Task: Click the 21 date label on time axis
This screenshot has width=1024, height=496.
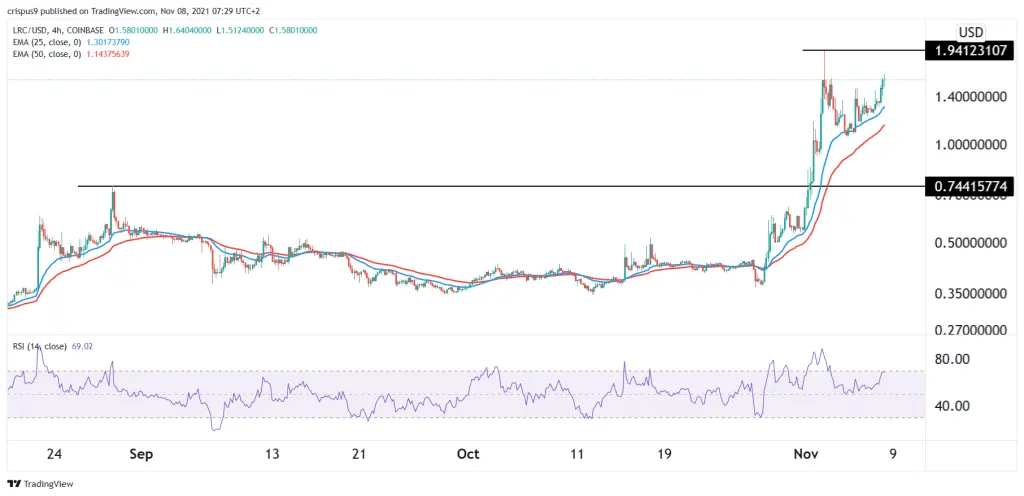Action: tap(359, 454)
